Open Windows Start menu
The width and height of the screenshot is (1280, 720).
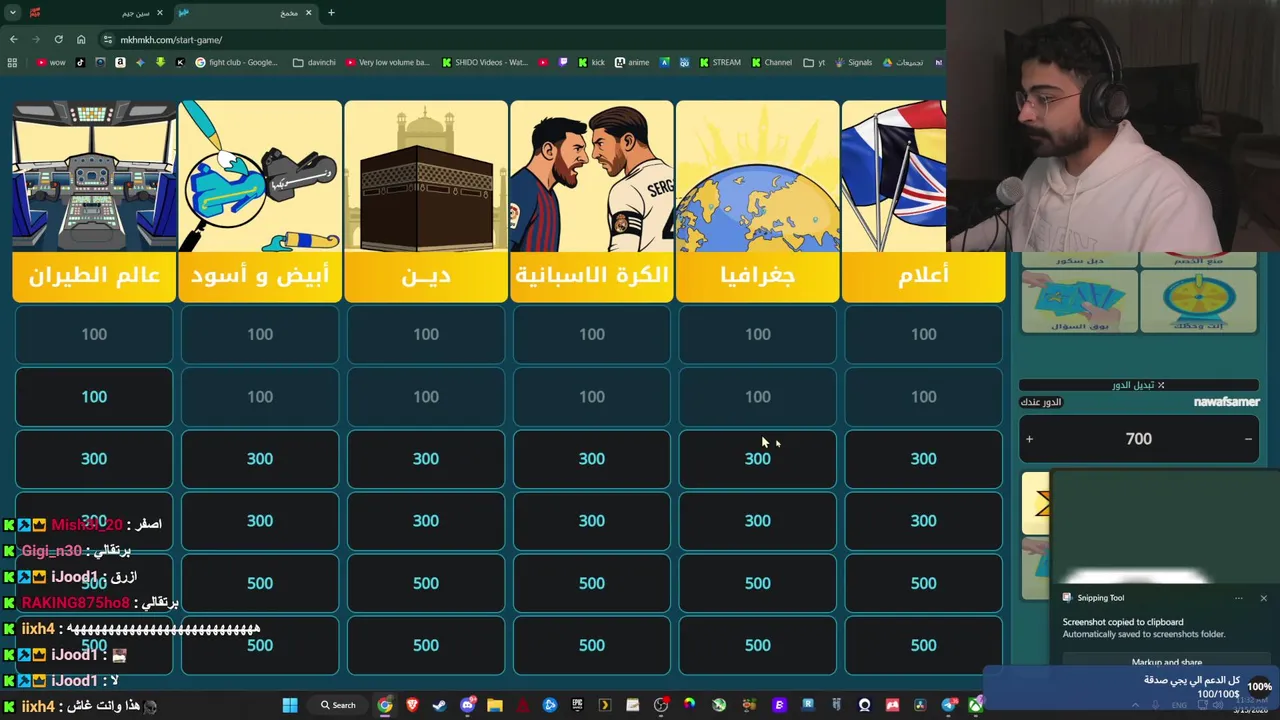290,705
